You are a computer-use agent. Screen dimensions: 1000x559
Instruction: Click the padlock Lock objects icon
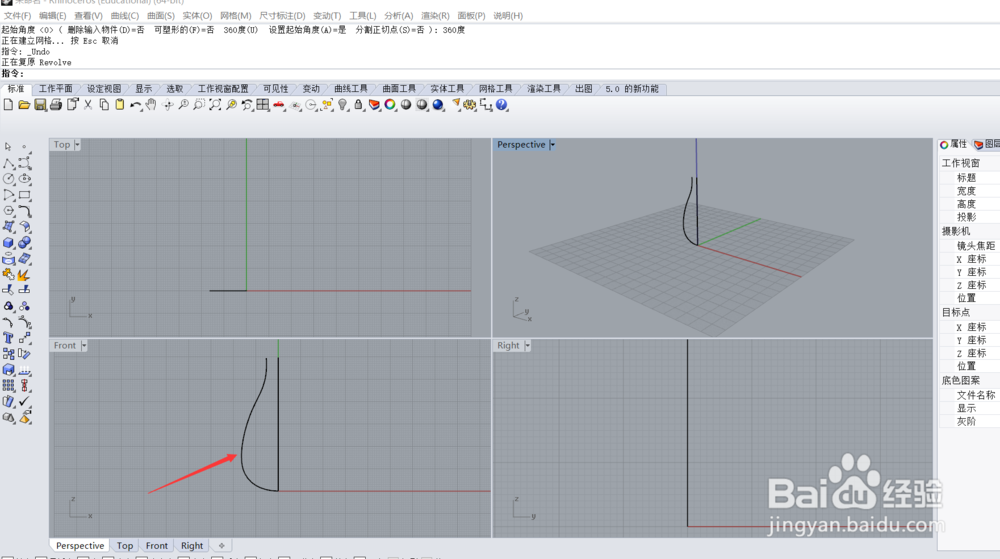coord(358,105)
